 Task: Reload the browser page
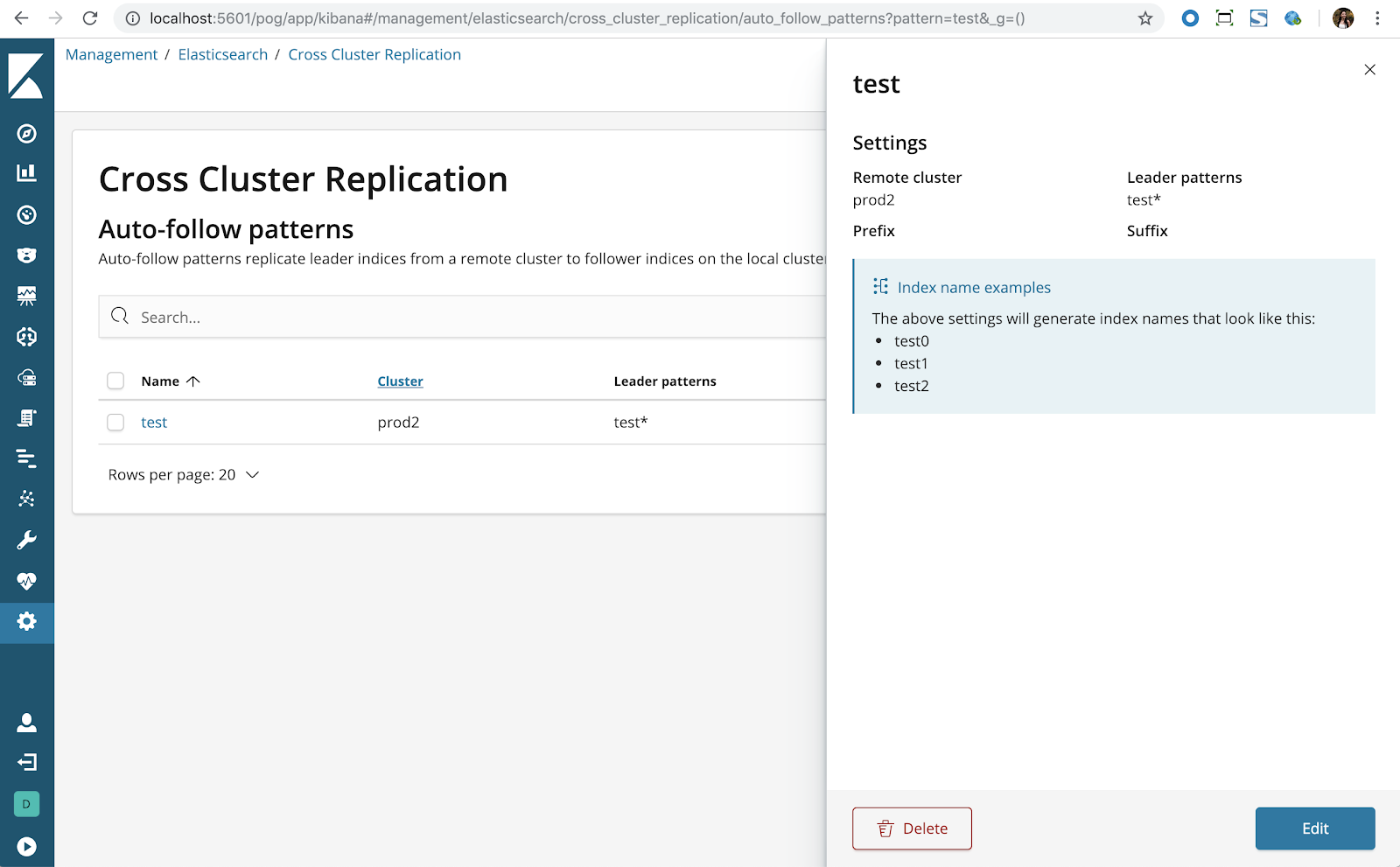click(90, 18)
